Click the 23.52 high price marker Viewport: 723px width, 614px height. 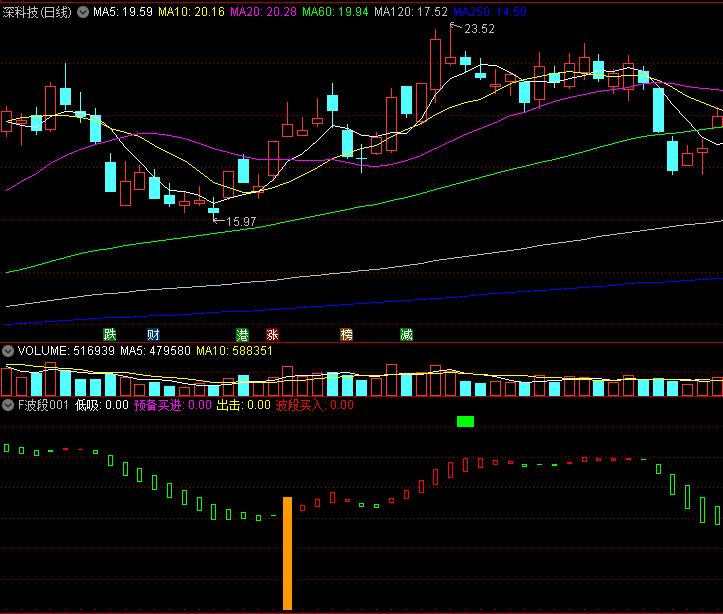point(480,29)
